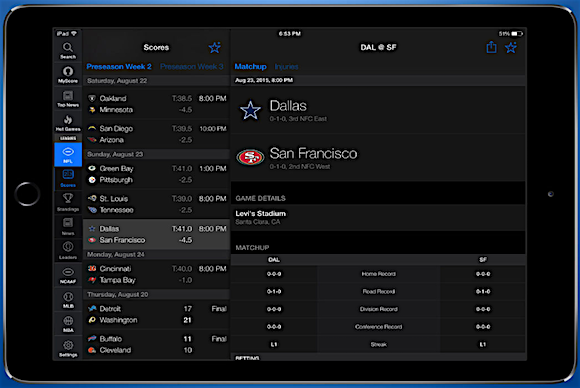Image resolution: width=580 pixels, height=388 pixels.
Task: Open Detroit vs Washington final score
Action: point(156,314)
